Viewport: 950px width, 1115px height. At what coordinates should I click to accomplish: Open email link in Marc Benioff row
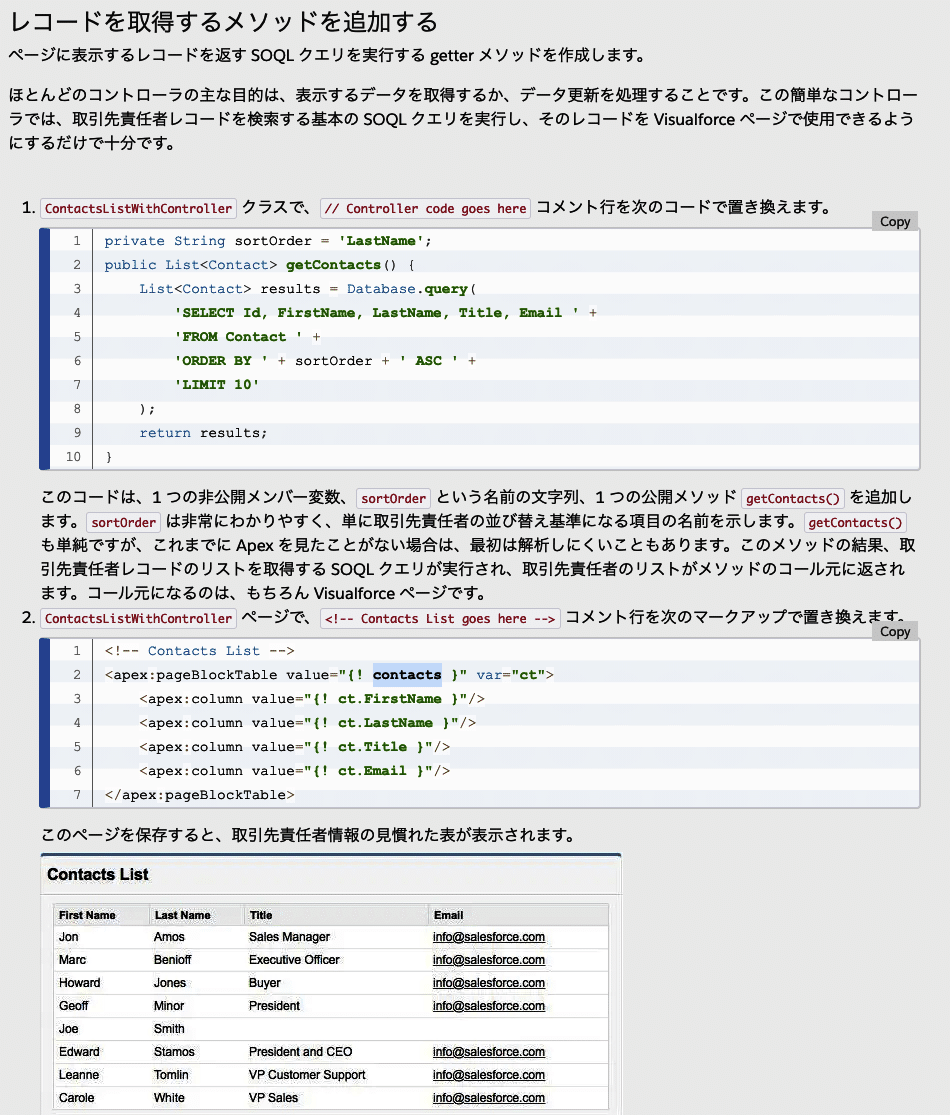[x=489, y=960]
